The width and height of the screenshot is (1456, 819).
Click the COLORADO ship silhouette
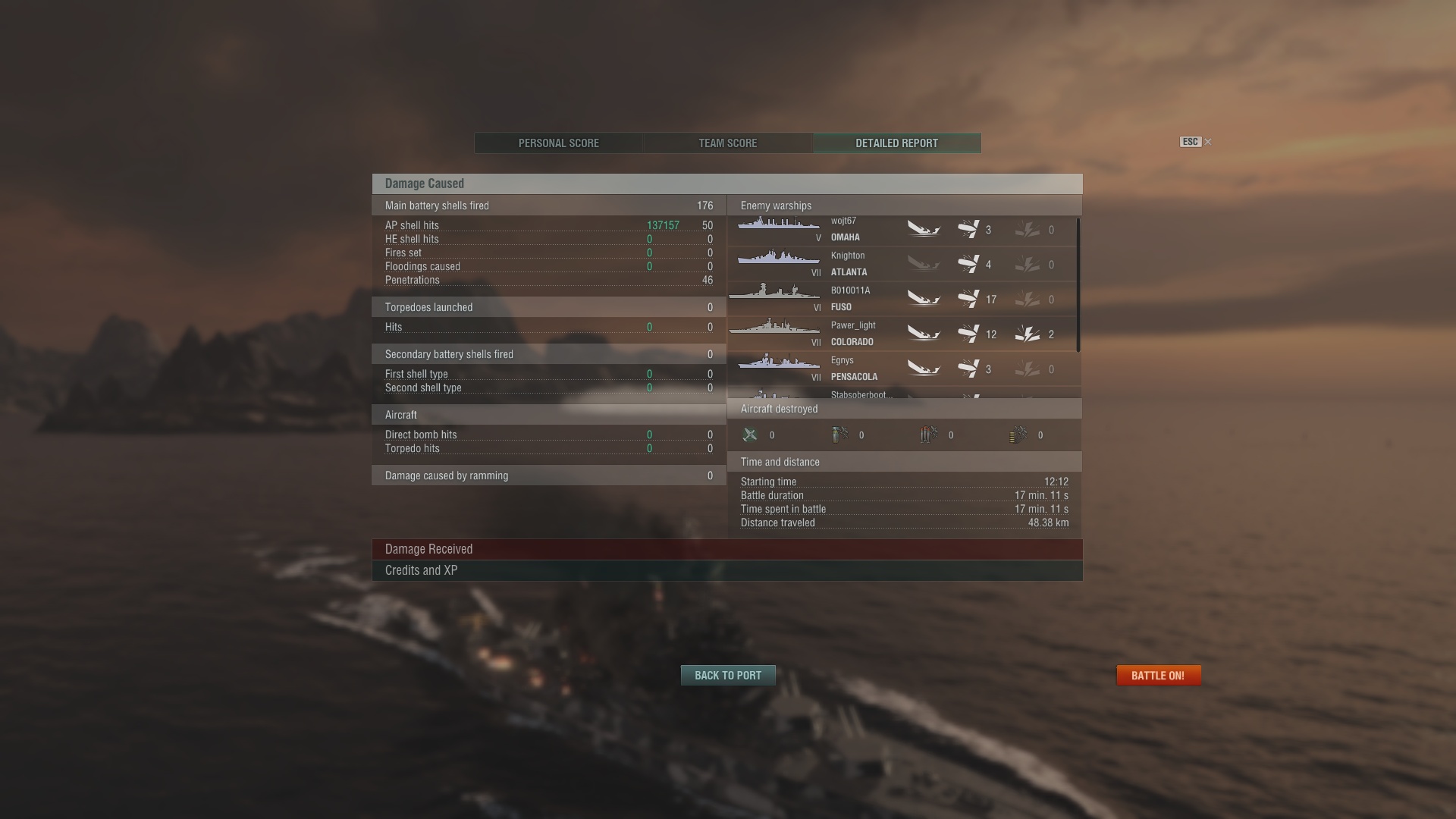tap(774, 326)
